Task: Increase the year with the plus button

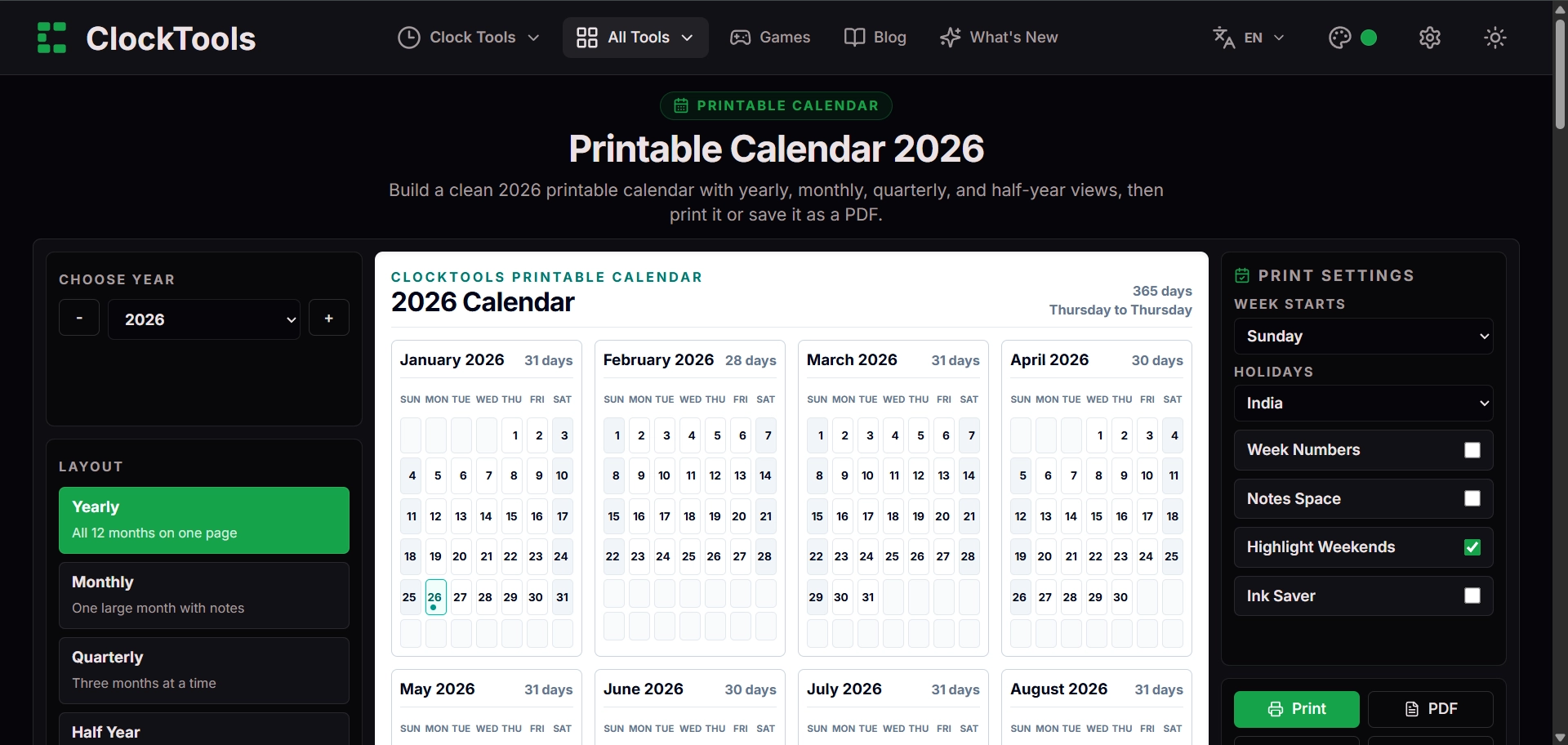Action: [329, 318]
